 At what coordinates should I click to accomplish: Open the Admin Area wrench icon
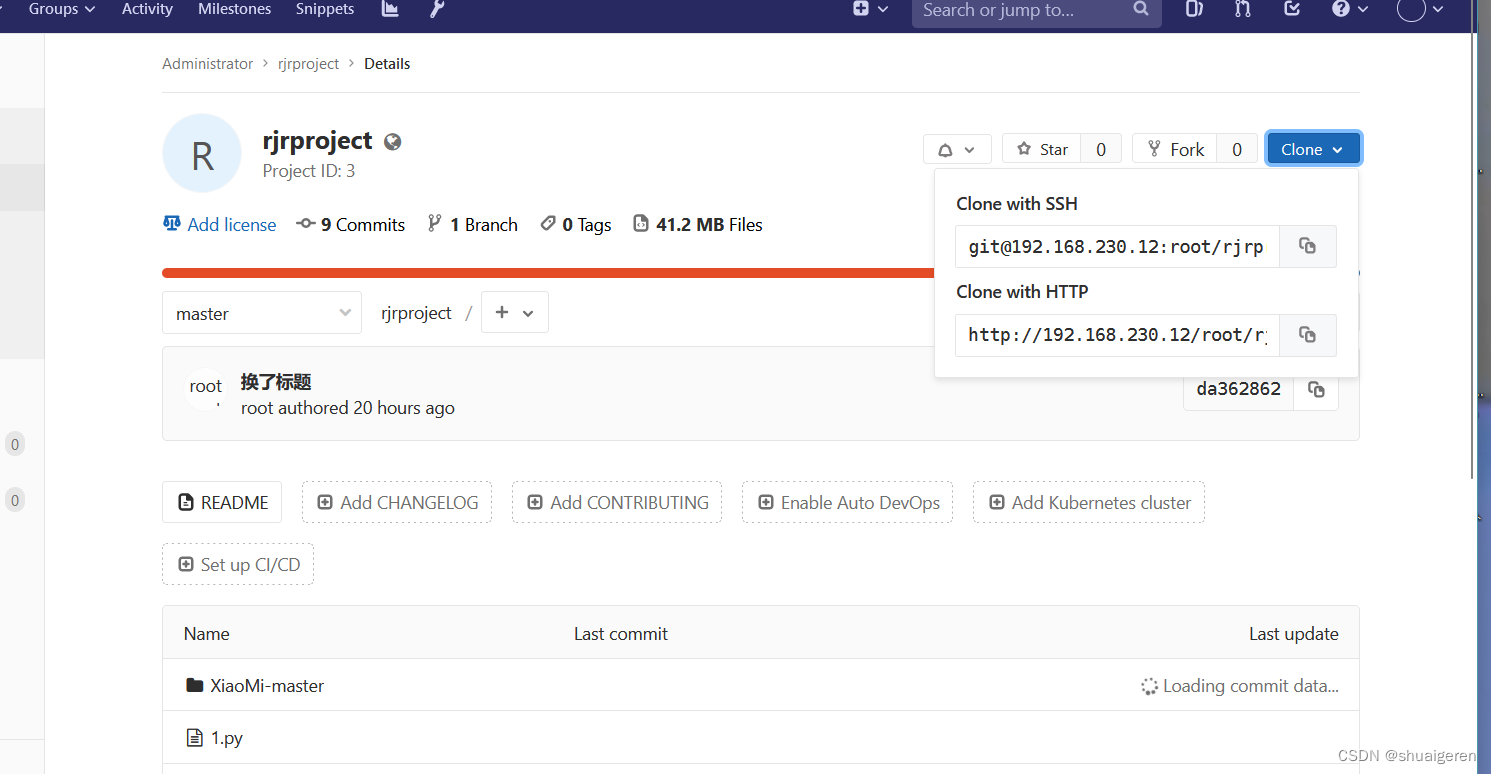tap(435, 10)
